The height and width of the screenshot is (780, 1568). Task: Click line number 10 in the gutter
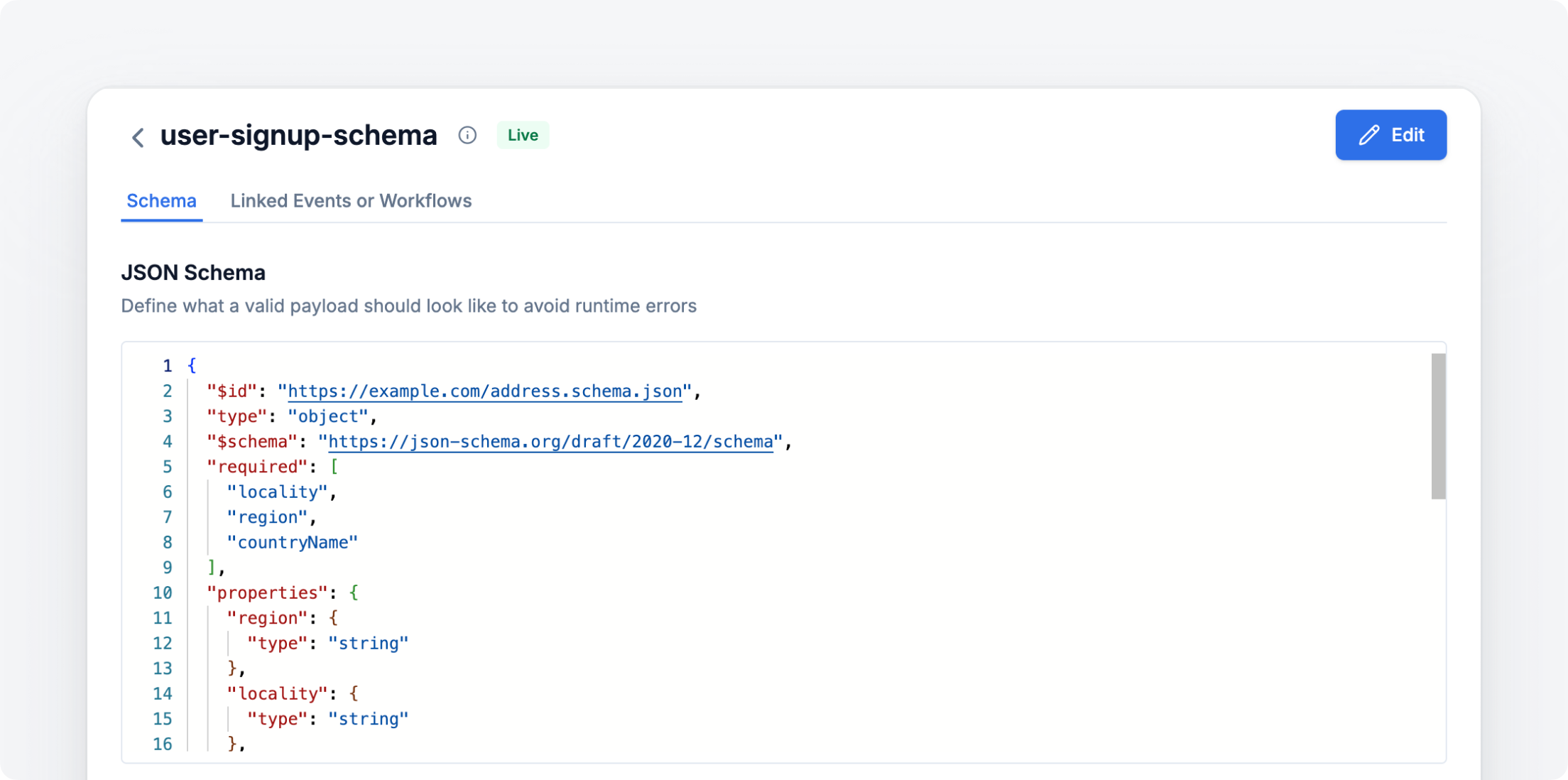(163, 592)
